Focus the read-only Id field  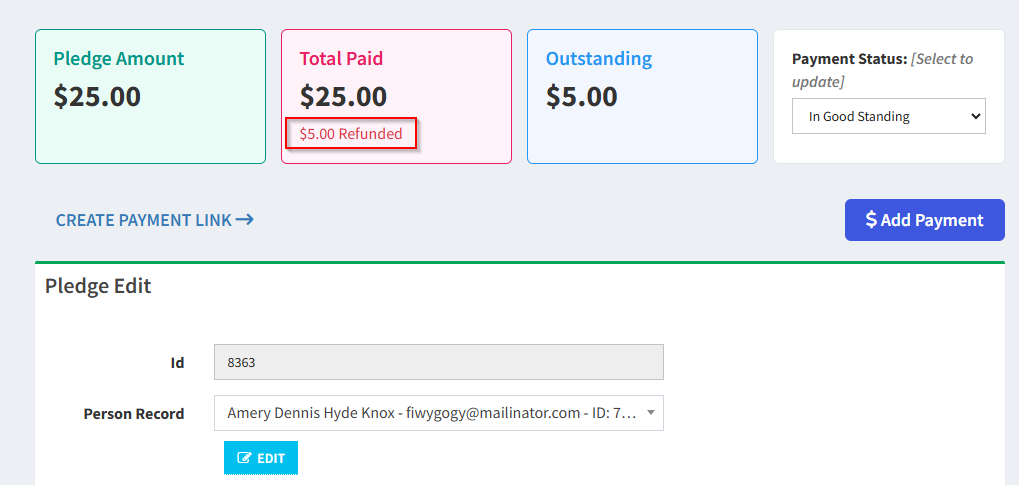click(438, 363)
